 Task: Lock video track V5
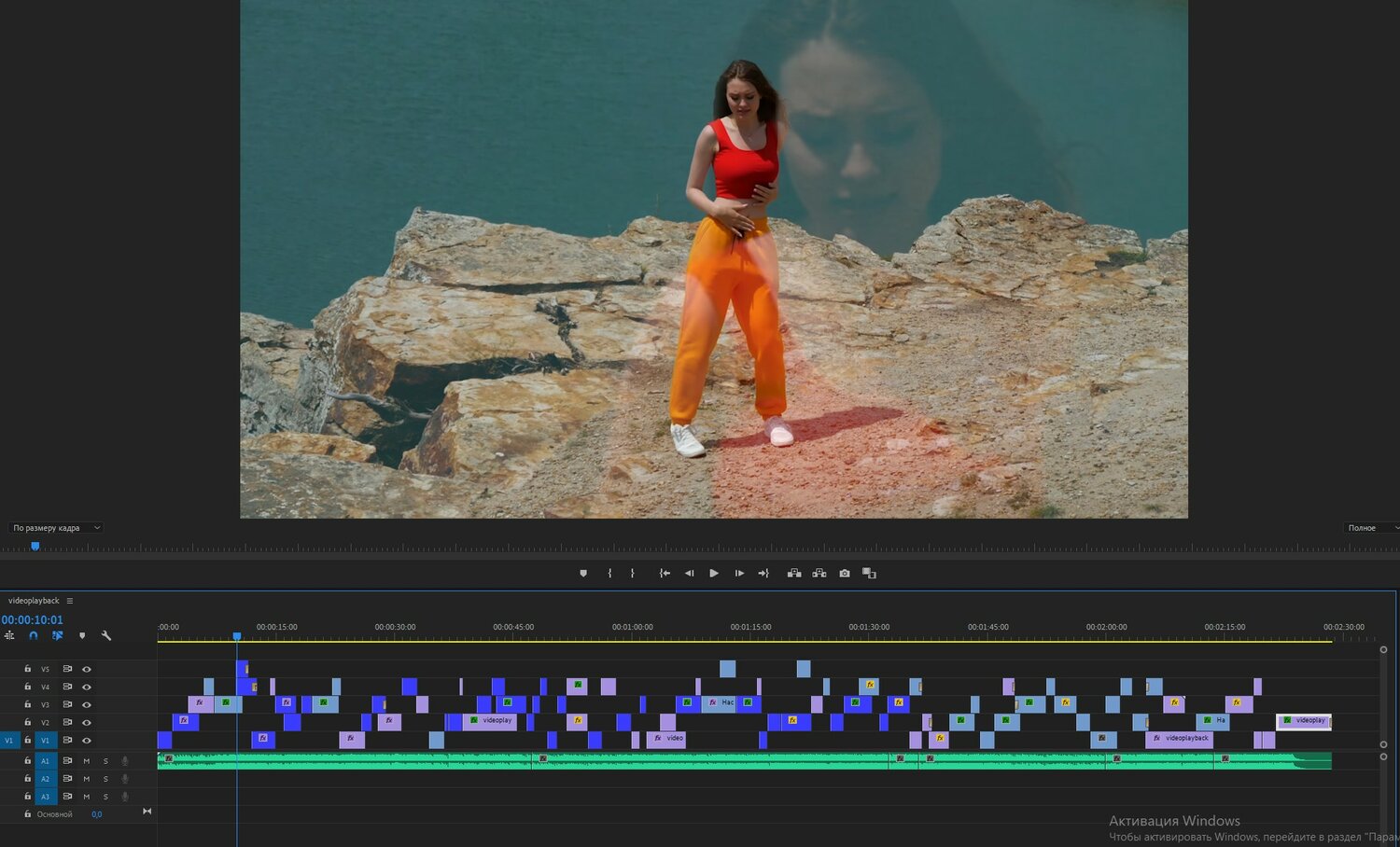pos(27,669)
